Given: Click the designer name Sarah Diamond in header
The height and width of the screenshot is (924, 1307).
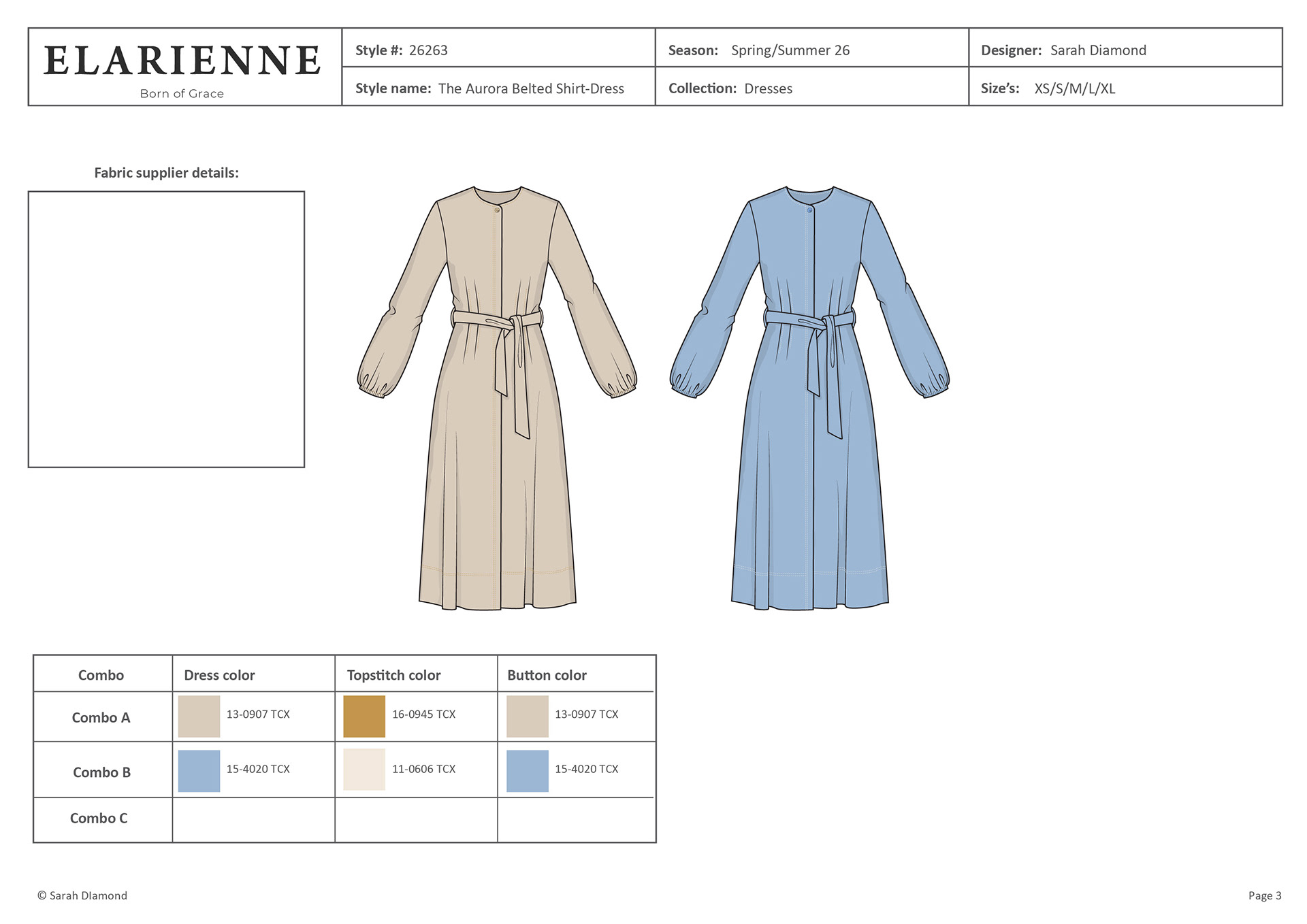Looking at the screenshot, I should pyautogui.click(x=1098, y=50).
